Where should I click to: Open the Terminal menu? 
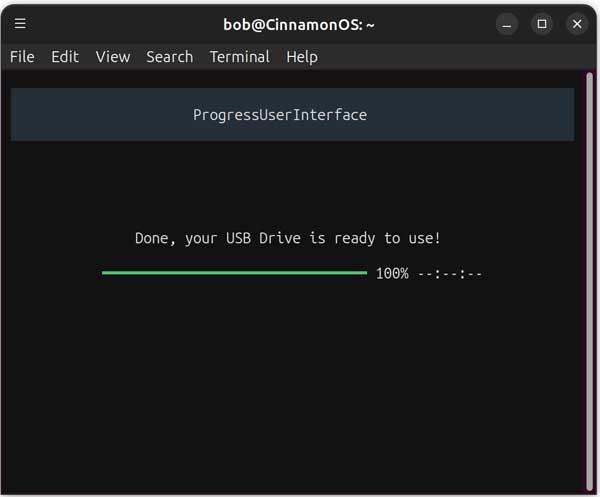239,57
